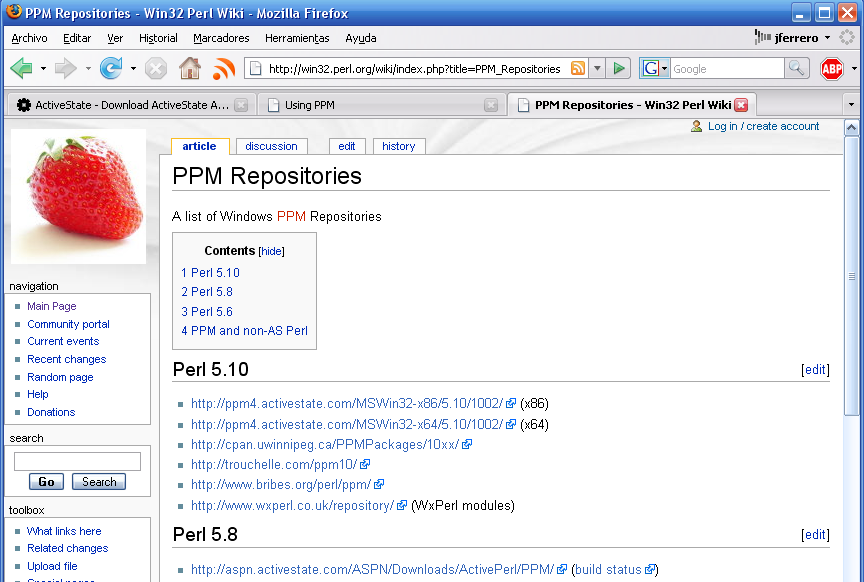Close the PPM Repositories tab

(741, 105)
